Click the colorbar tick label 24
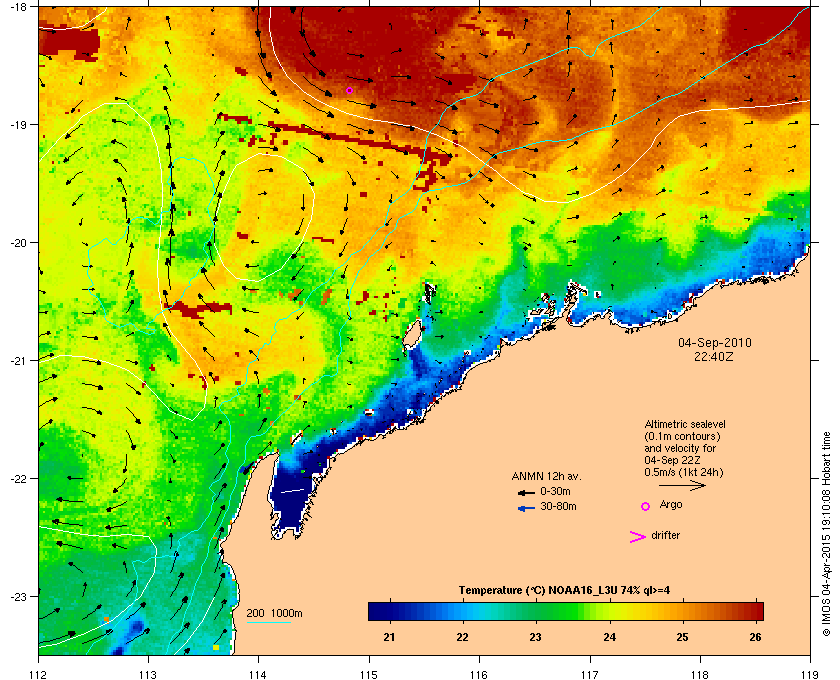The image size is (840, 680). coord(610,637)
